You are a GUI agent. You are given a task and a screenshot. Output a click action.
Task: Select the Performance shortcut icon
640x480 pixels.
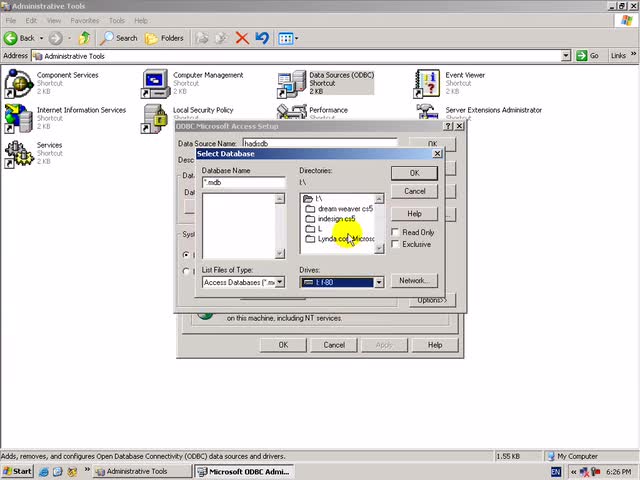(291, 111)
